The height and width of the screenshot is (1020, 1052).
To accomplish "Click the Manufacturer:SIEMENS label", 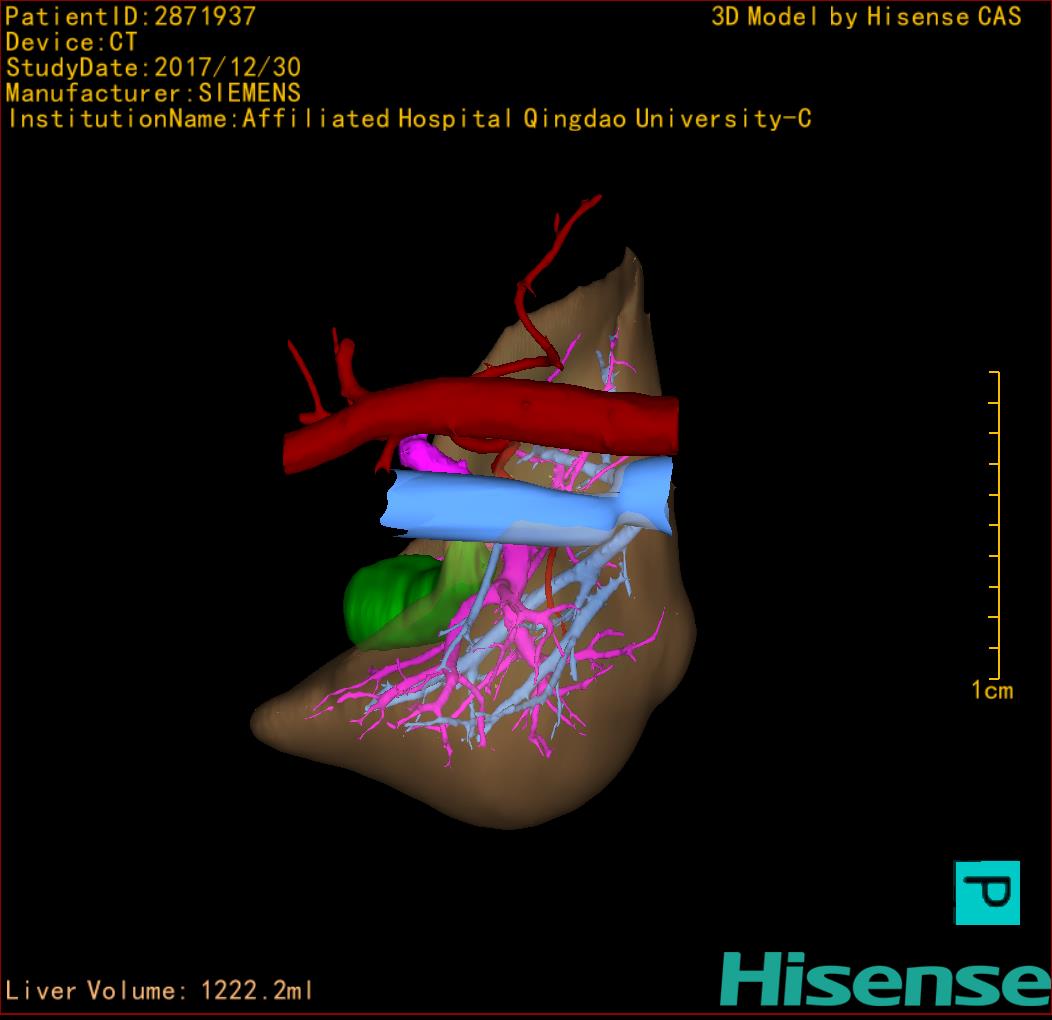I will (153, 93).
